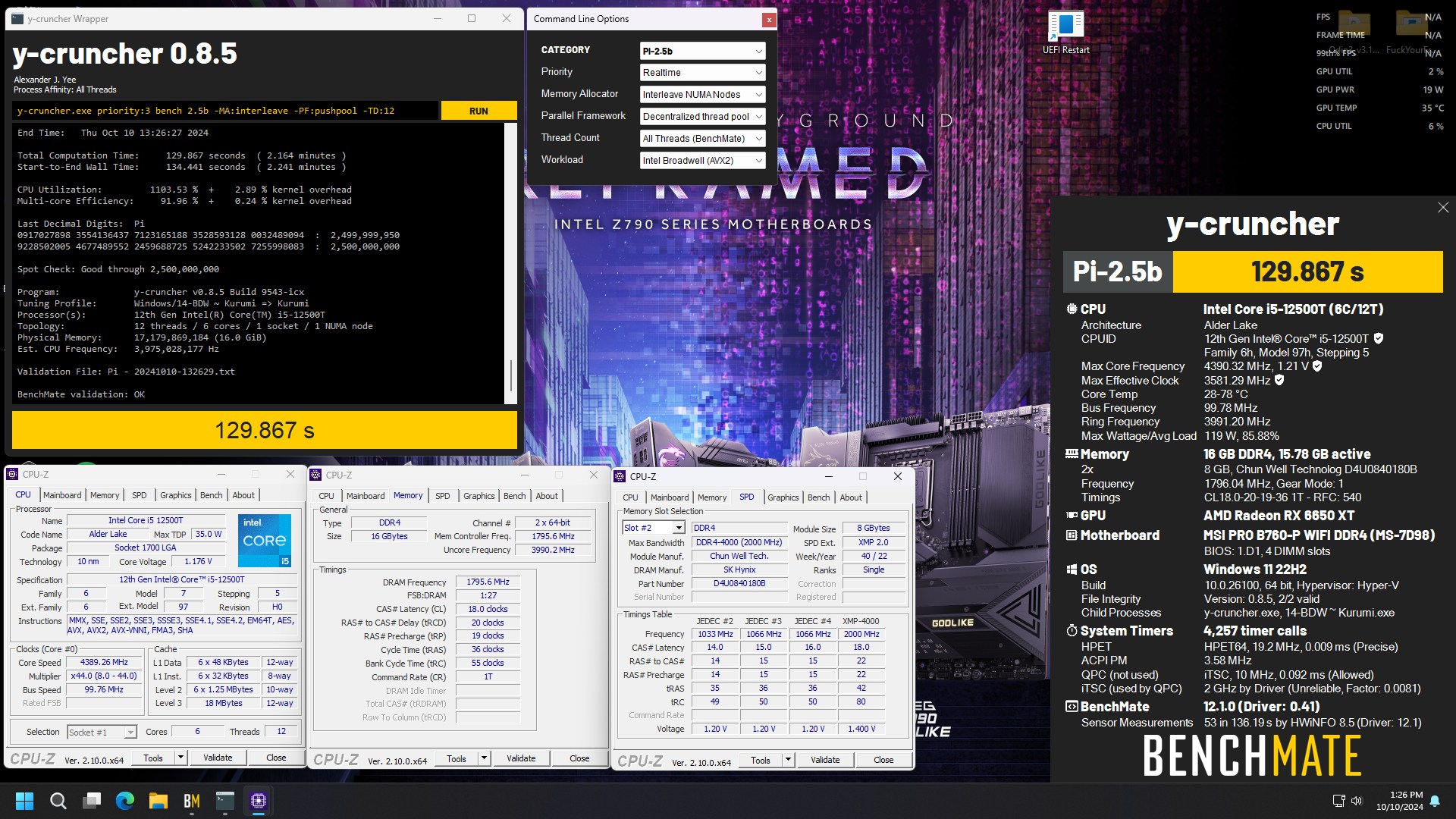This screenshot has width=1456, height=819.
Task: Open Windows Start menu
Action: tap(24, 801)
